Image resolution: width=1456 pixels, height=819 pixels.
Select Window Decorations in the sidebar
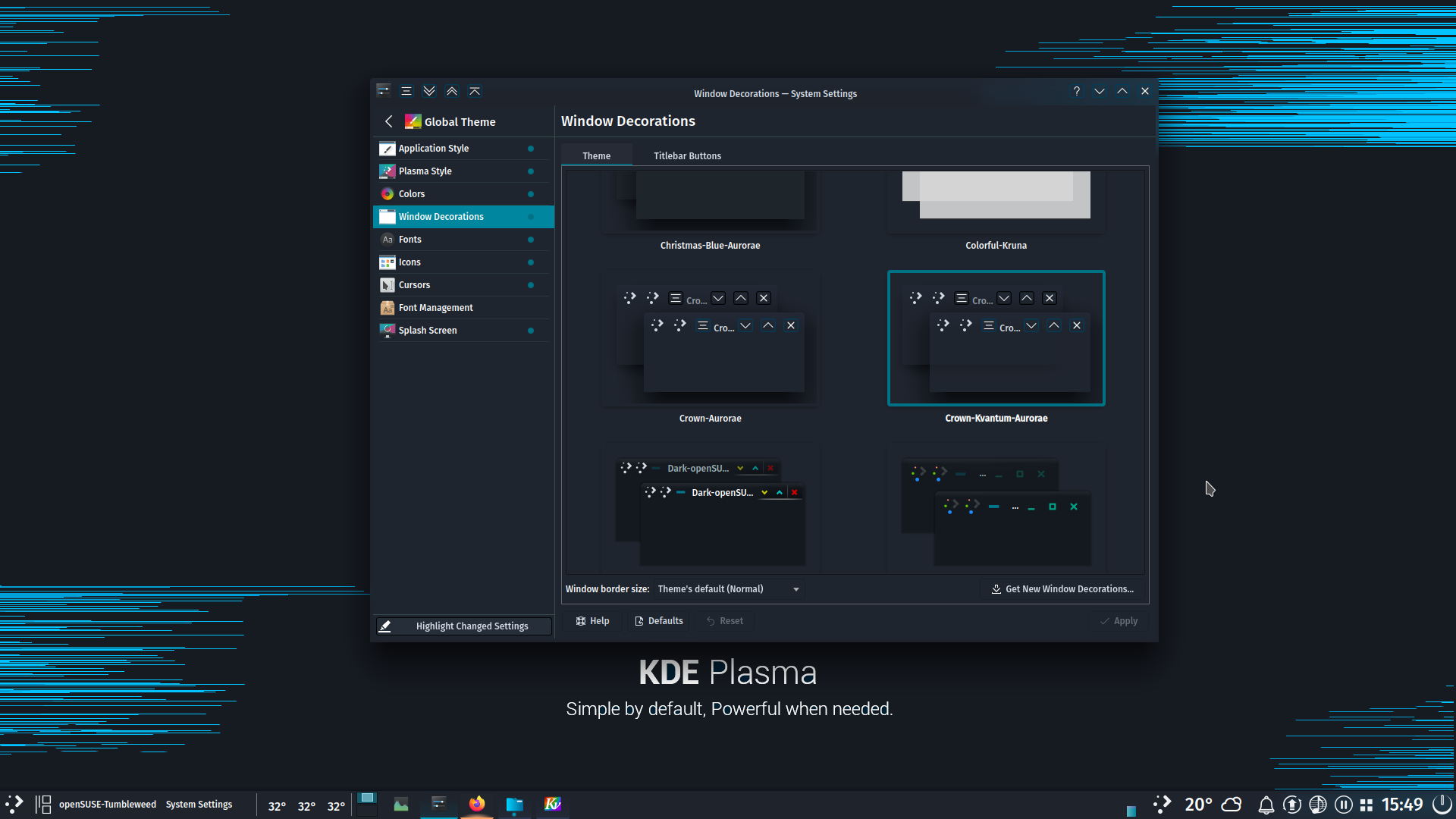(463, 217)
